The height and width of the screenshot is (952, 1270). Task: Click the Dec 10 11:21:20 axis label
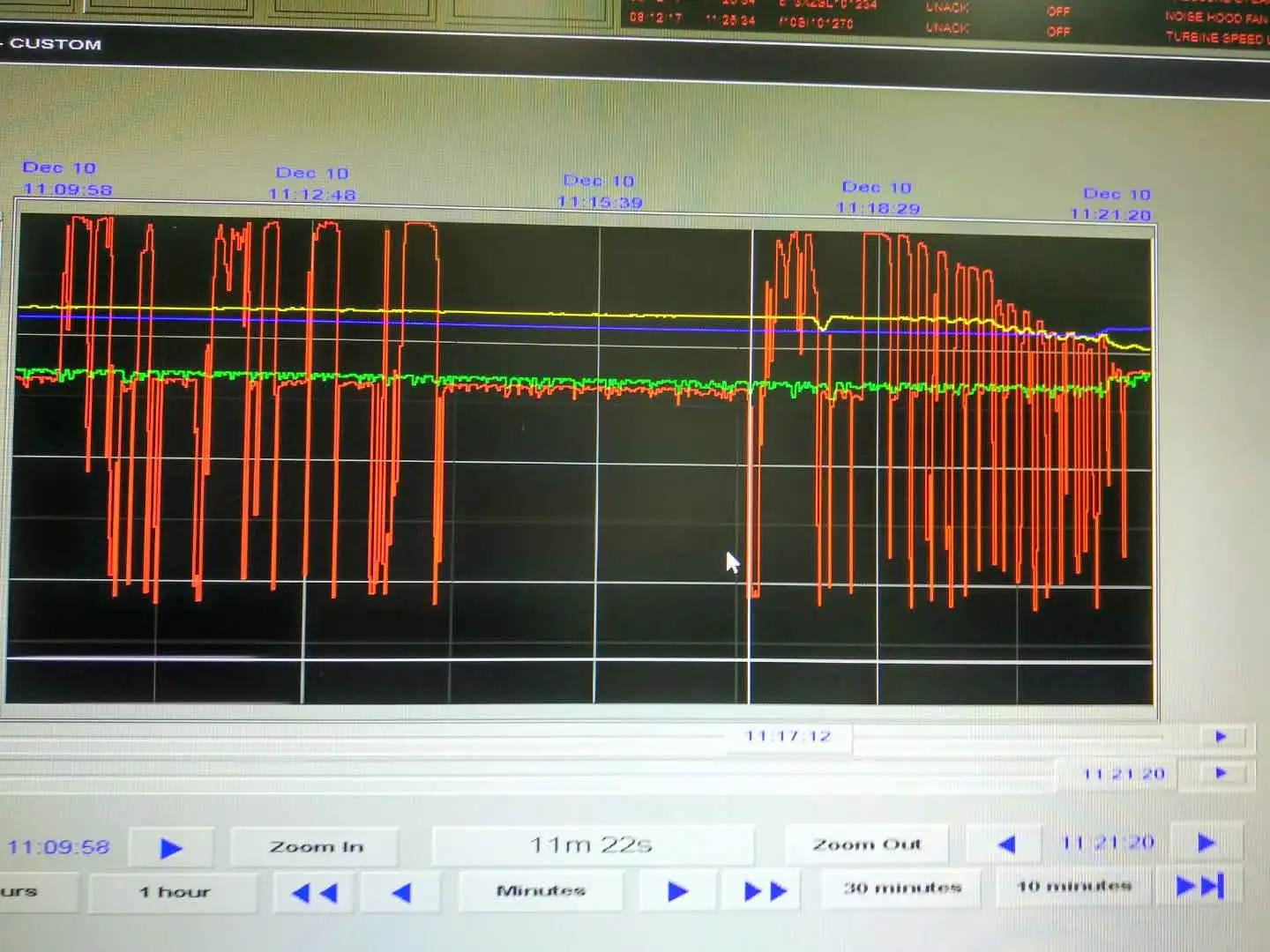click(1111, 204)
